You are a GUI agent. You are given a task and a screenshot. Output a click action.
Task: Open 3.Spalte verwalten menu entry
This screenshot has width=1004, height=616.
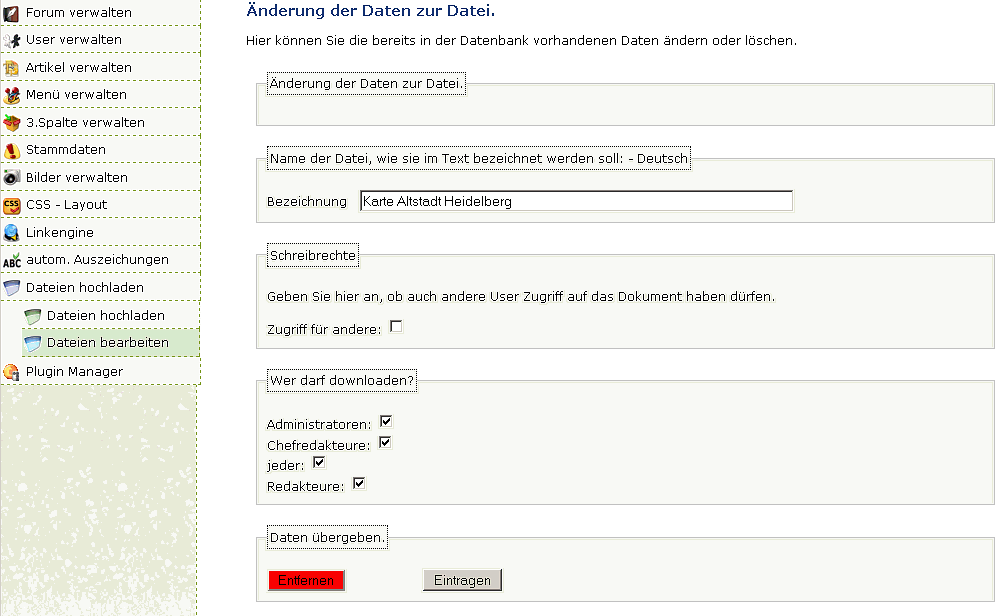pyautogui.click(x=85, y=122)
